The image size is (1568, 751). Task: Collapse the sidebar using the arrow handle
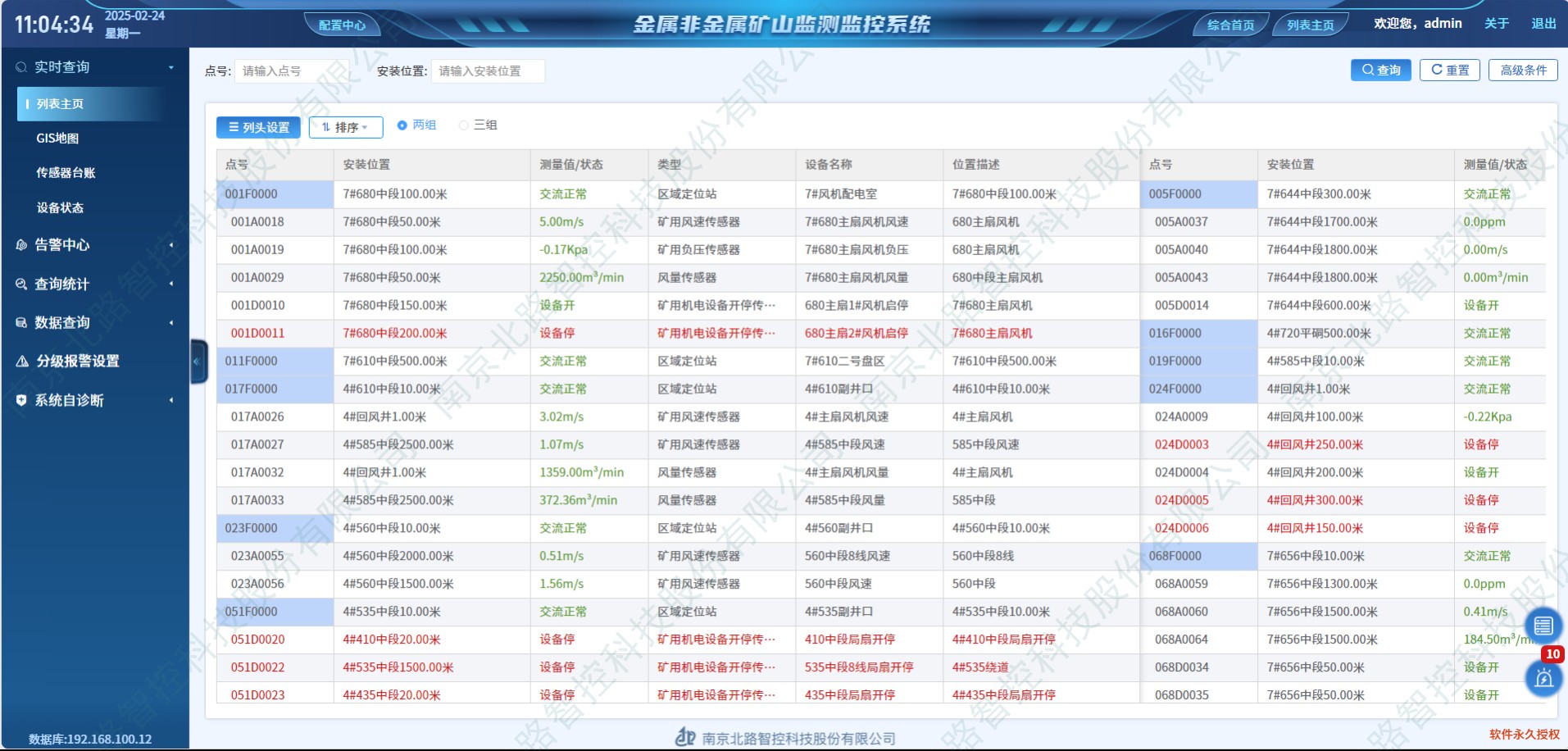coord(198,362)
